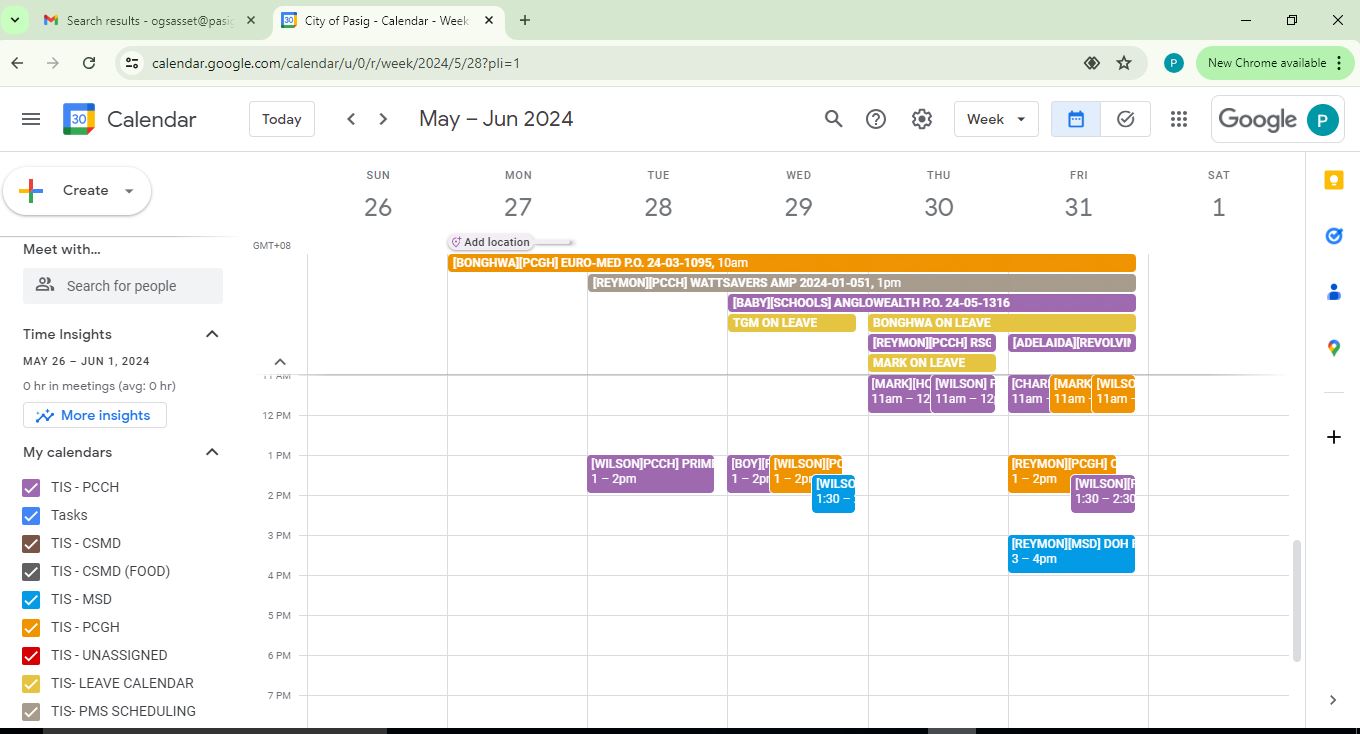Toggle TIS - PCCH calendar checkbox
Screen dimensions: 1360x734
coord(31,488)
